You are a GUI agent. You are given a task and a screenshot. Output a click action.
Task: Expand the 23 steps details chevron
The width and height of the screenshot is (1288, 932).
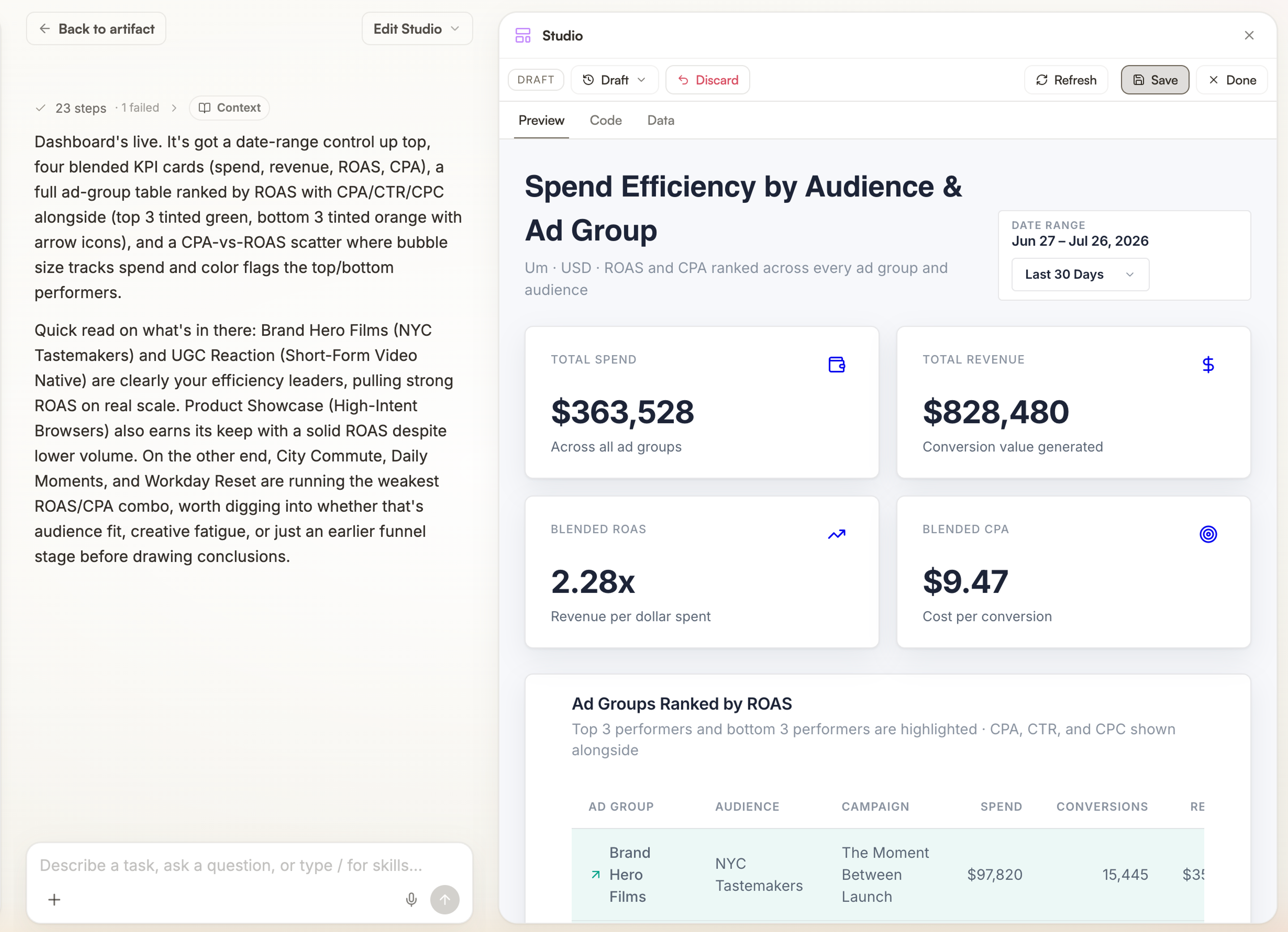[x=174, y=108]
